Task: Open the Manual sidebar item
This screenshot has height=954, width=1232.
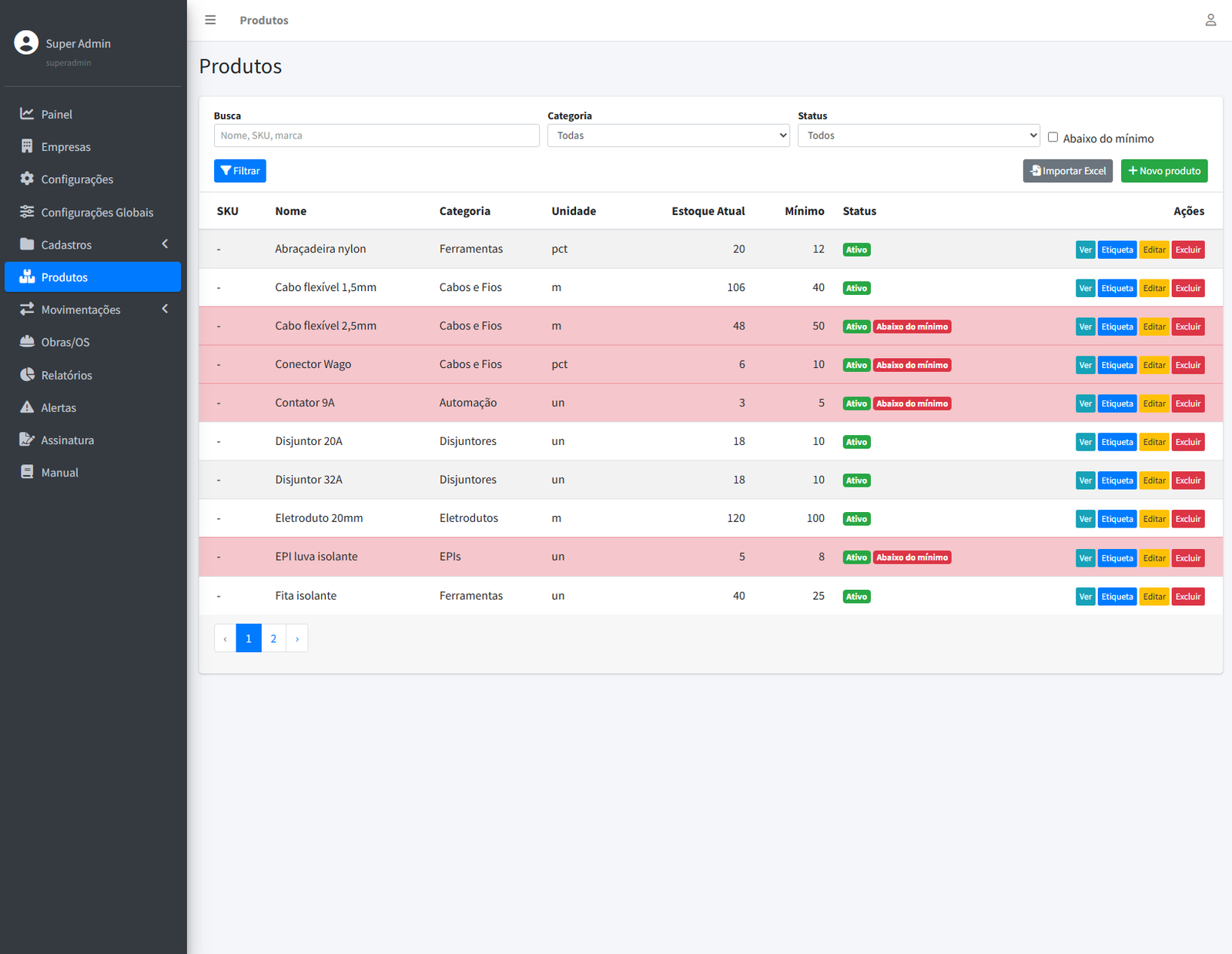Action: [59, 472]
